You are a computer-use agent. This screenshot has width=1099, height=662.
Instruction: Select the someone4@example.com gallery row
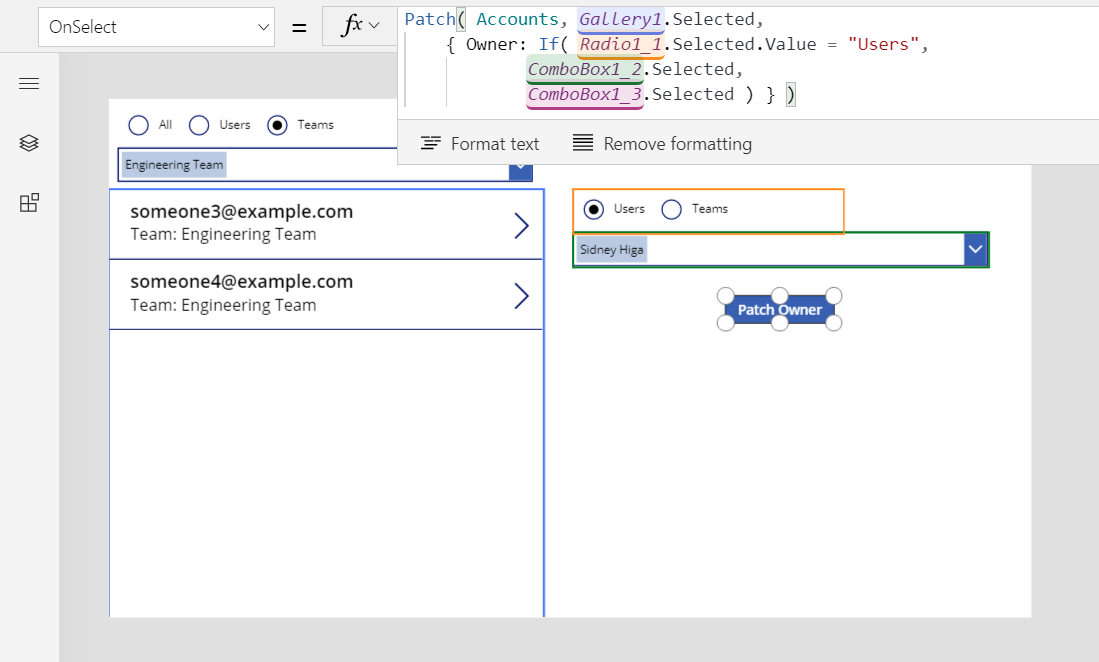327,295
